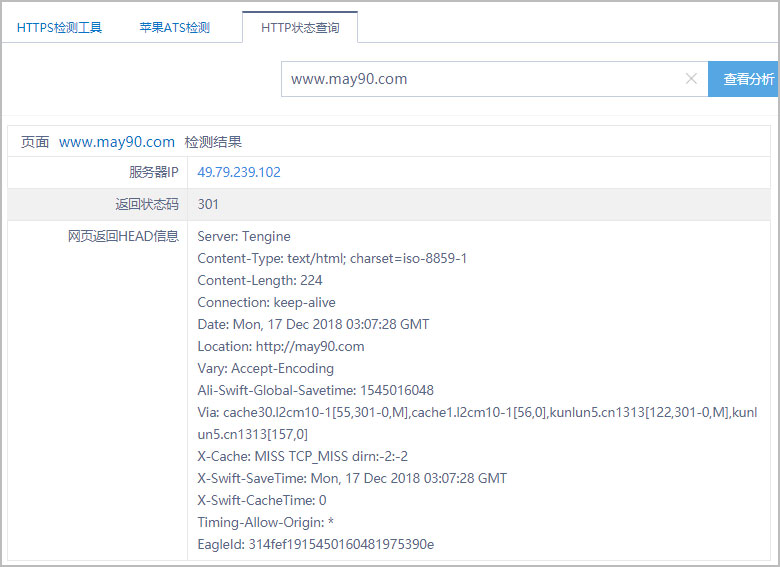
Task: Open the www.may90.com link in results header
Action: tap(117, 142)
